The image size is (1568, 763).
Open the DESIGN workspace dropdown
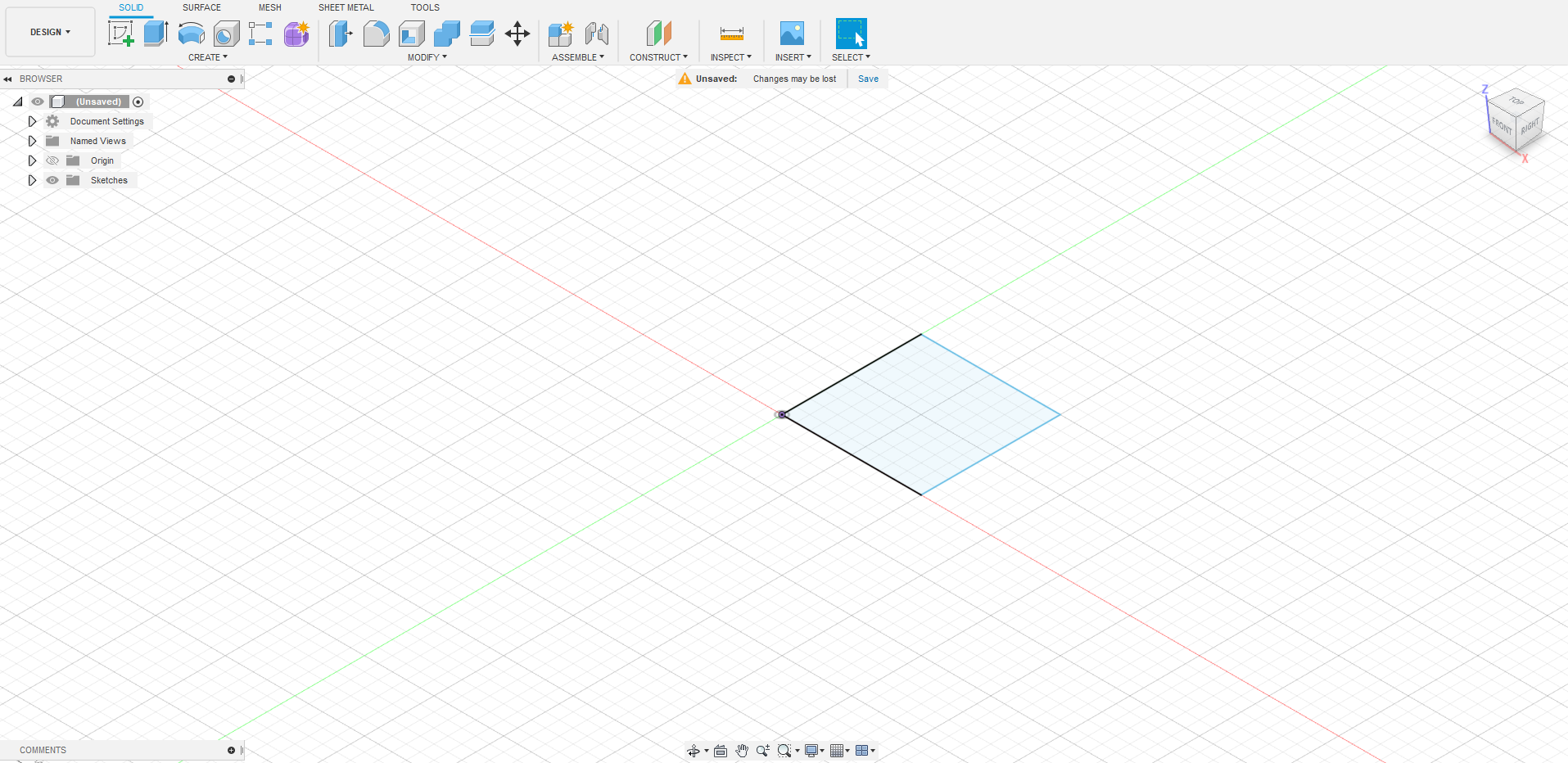pos(51,32)
